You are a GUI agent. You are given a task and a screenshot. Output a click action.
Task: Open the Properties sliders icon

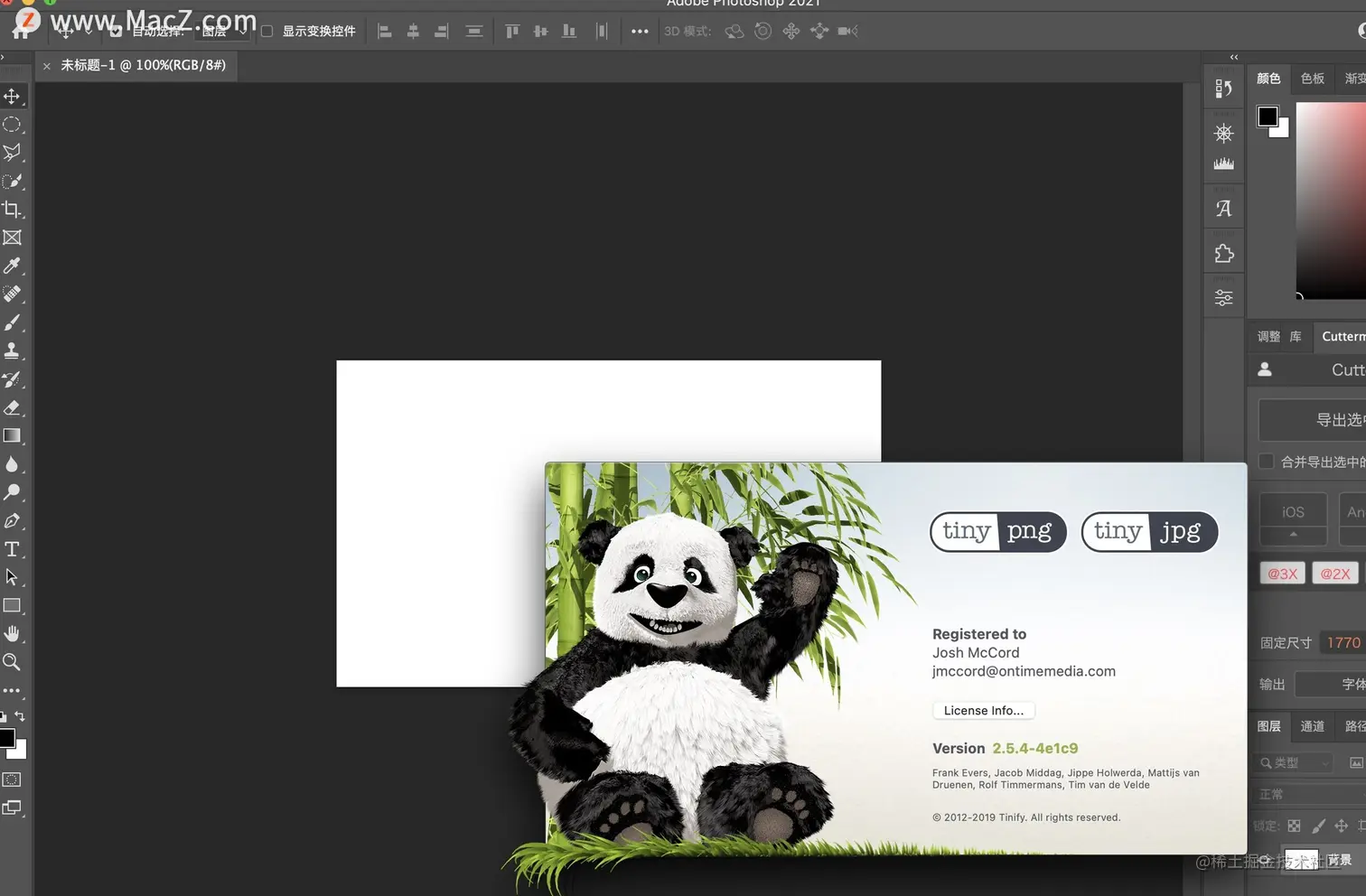point(1223,297)
